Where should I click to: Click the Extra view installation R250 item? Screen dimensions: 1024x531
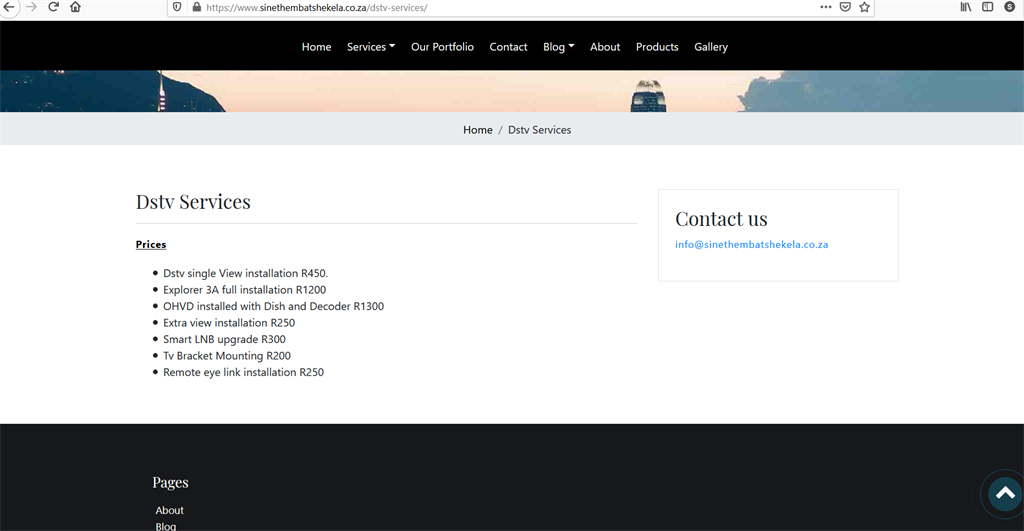pyautogui.click(x=229, y=323)
